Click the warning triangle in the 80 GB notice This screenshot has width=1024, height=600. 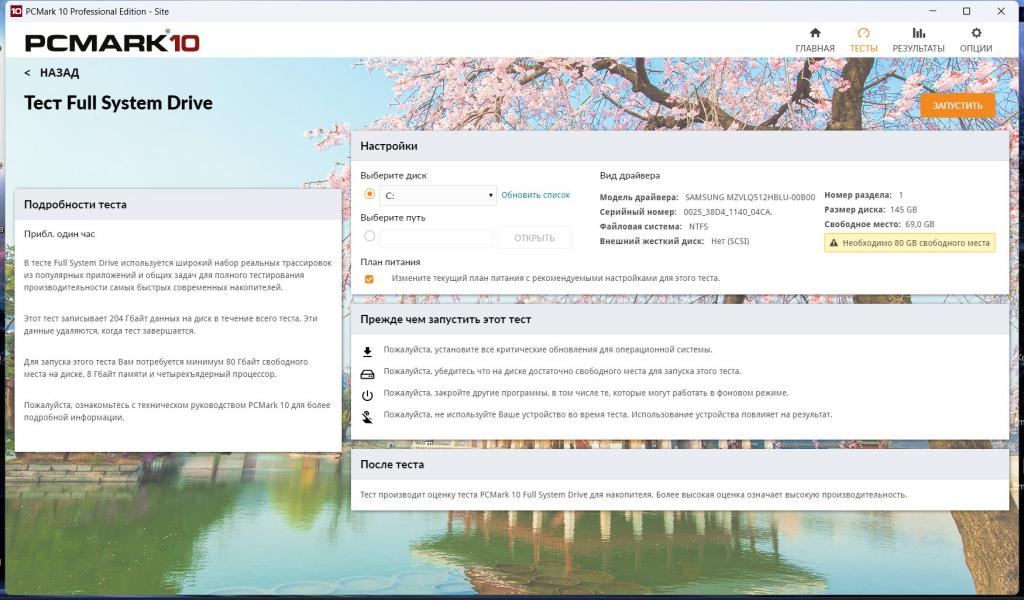coord(833,243)
